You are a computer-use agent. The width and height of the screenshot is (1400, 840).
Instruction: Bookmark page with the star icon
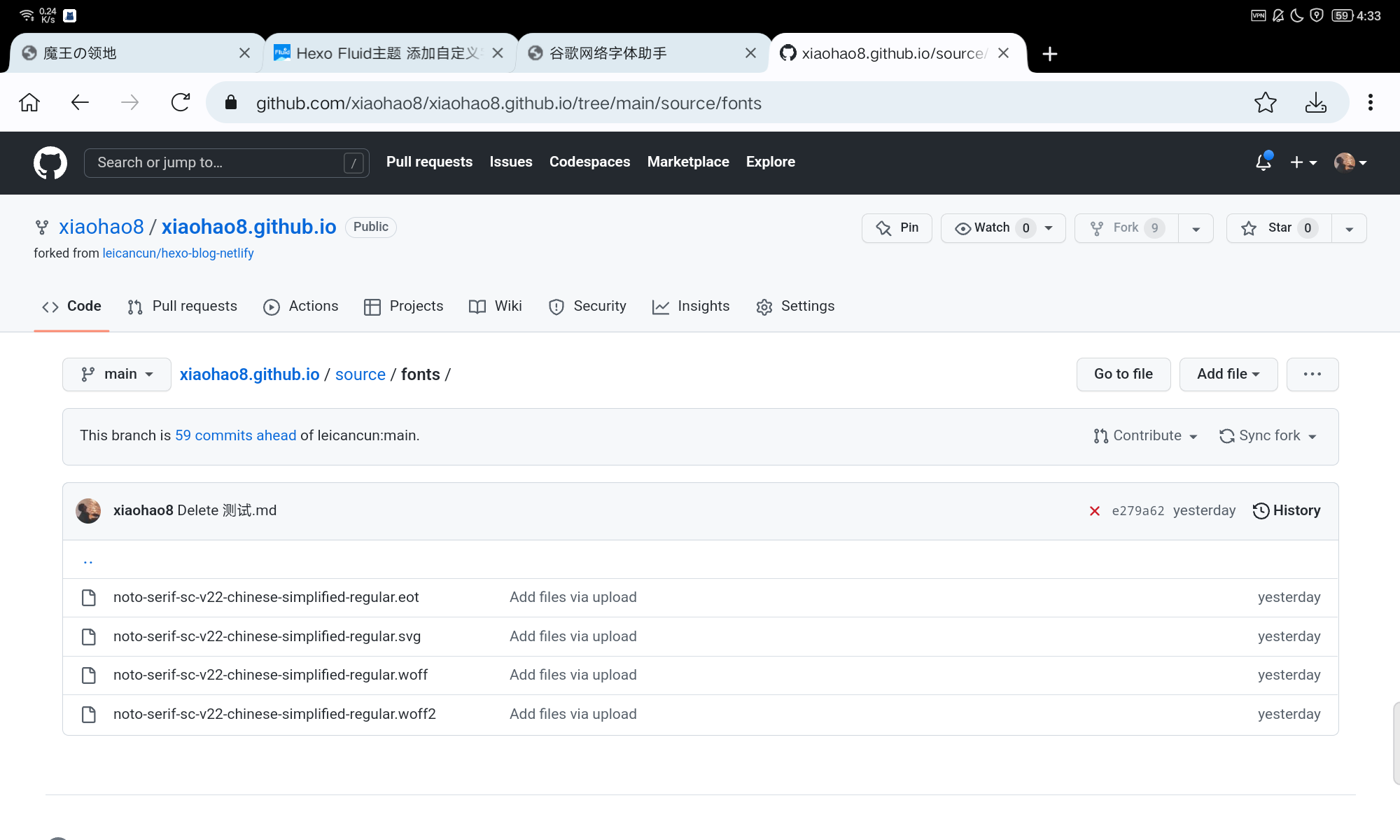1265,103
